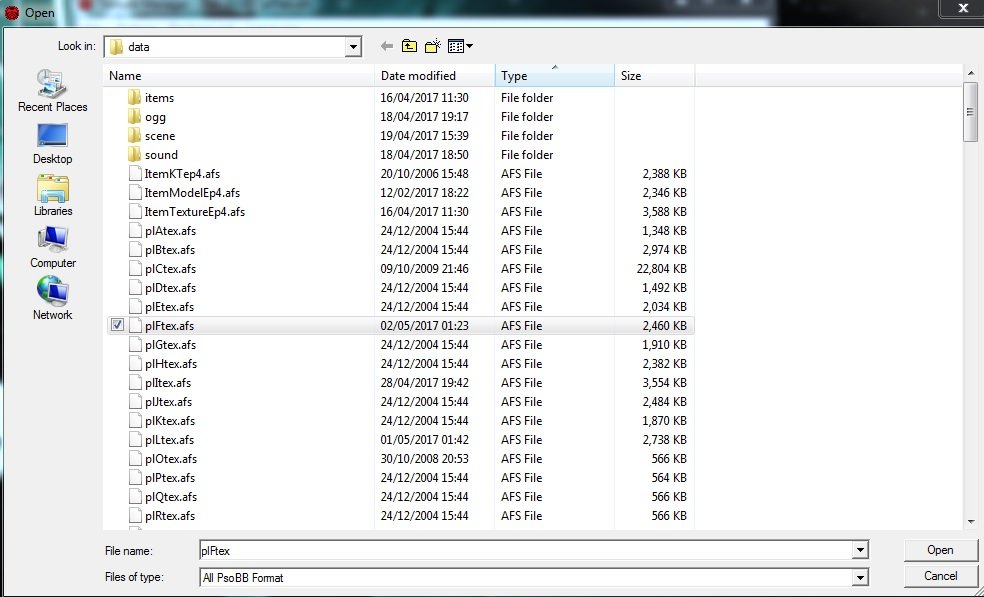Click the 22,804 KB size cell
Image resolution: width=984 pixels, height=597 pixels.
(661, 269)
